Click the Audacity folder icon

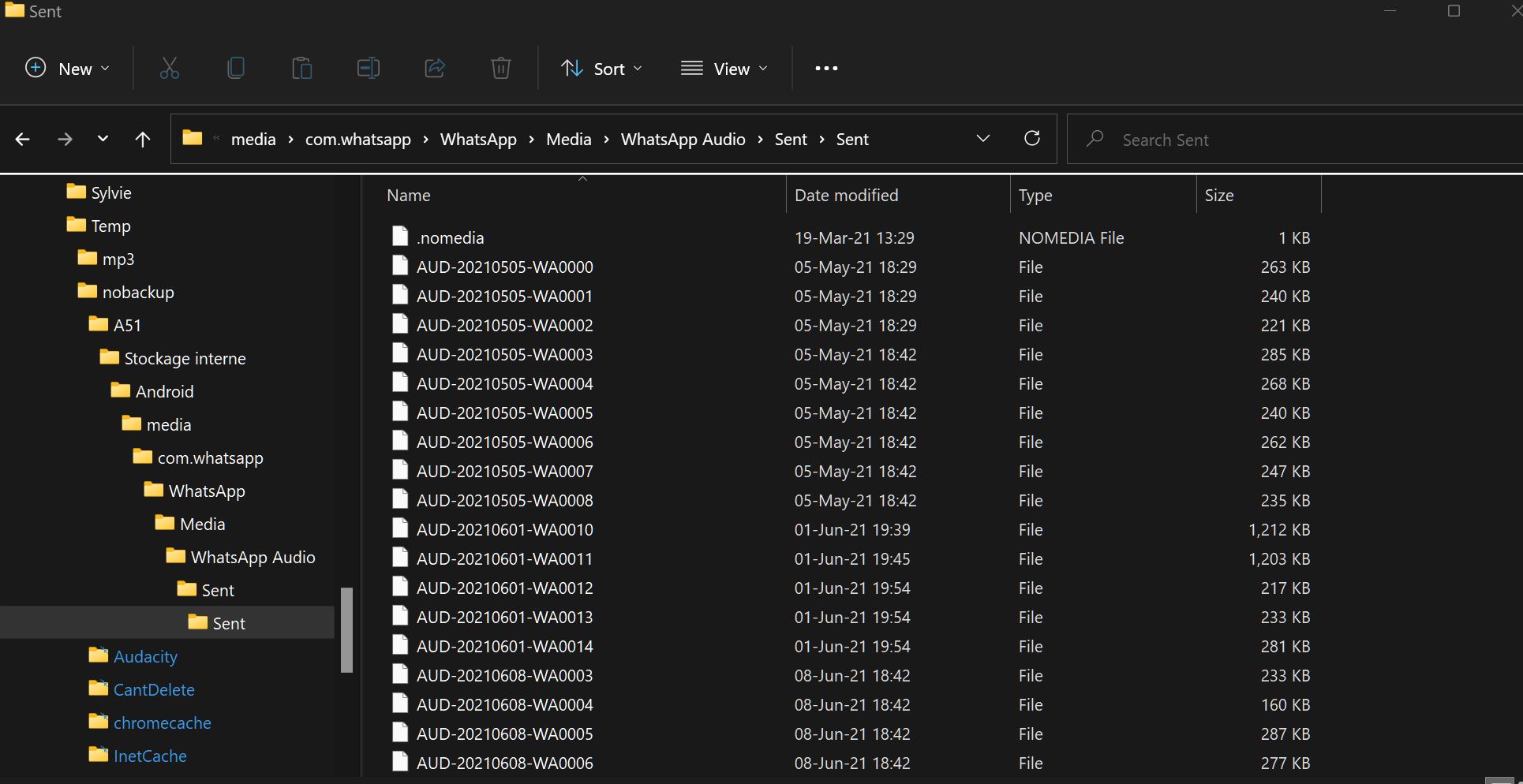tap(99, 655)
